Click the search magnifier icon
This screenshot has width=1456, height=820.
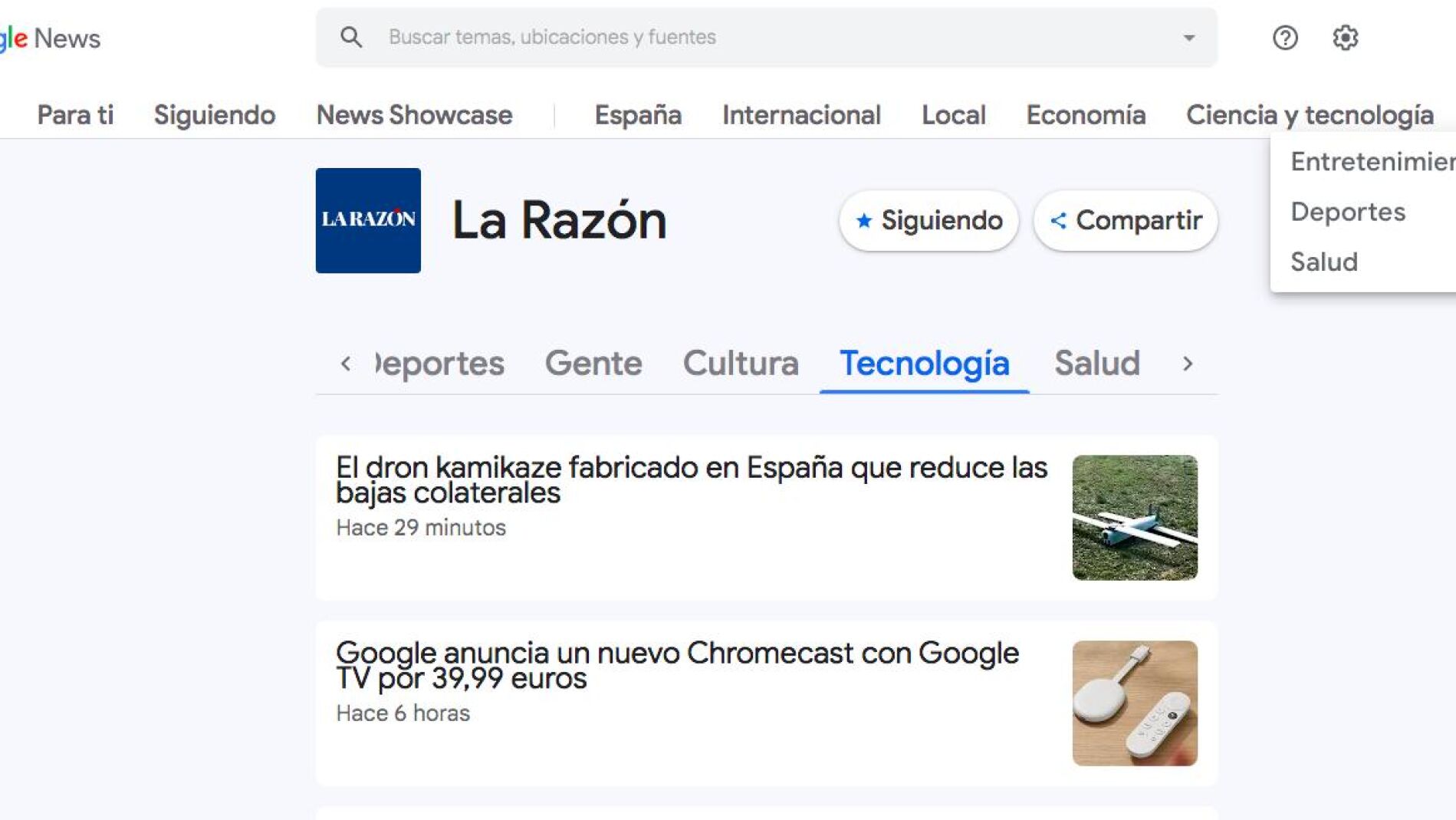click(351, 37)
